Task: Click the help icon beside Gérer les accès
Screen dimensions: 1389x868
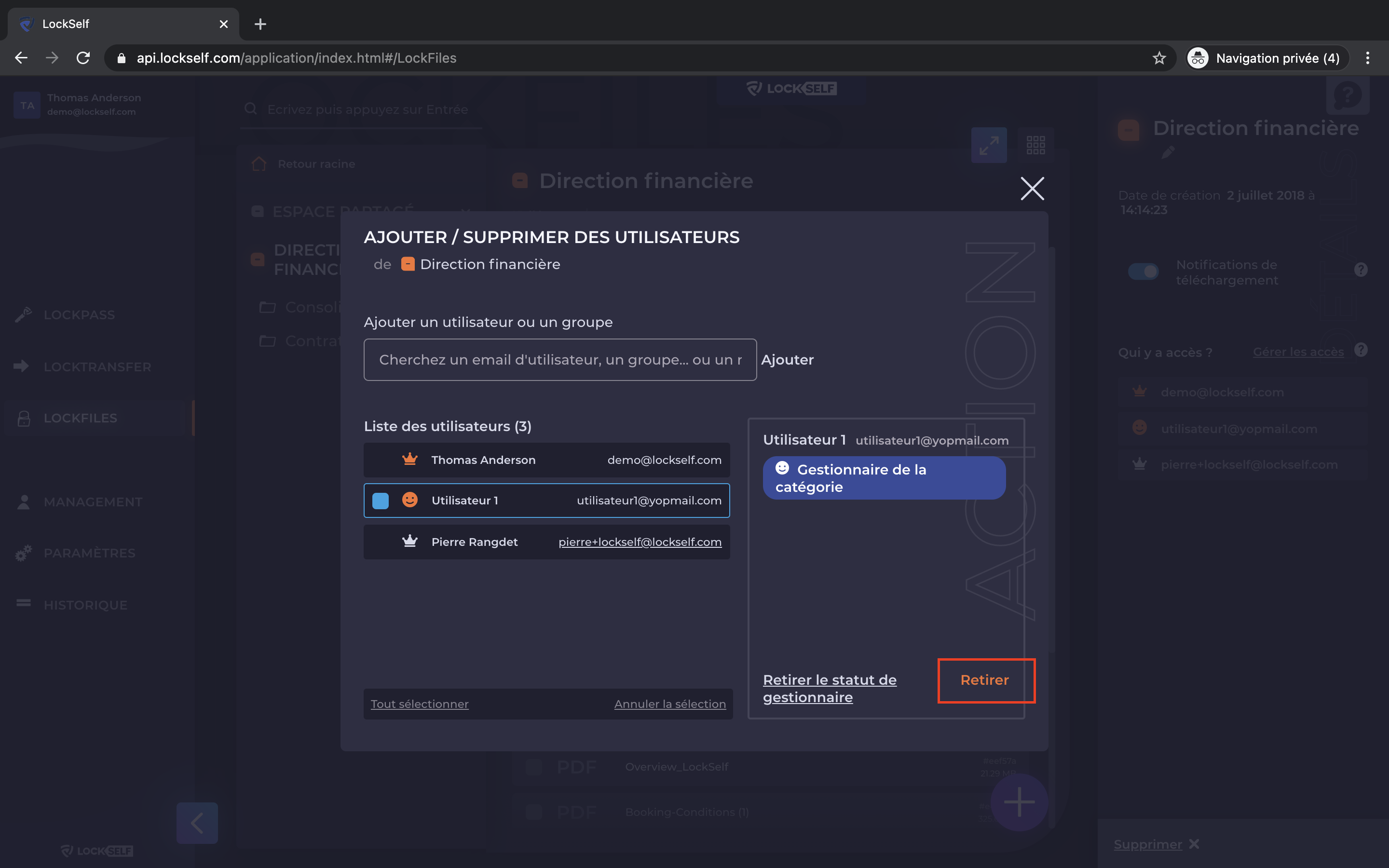Action: click(x=1360, y=350)
